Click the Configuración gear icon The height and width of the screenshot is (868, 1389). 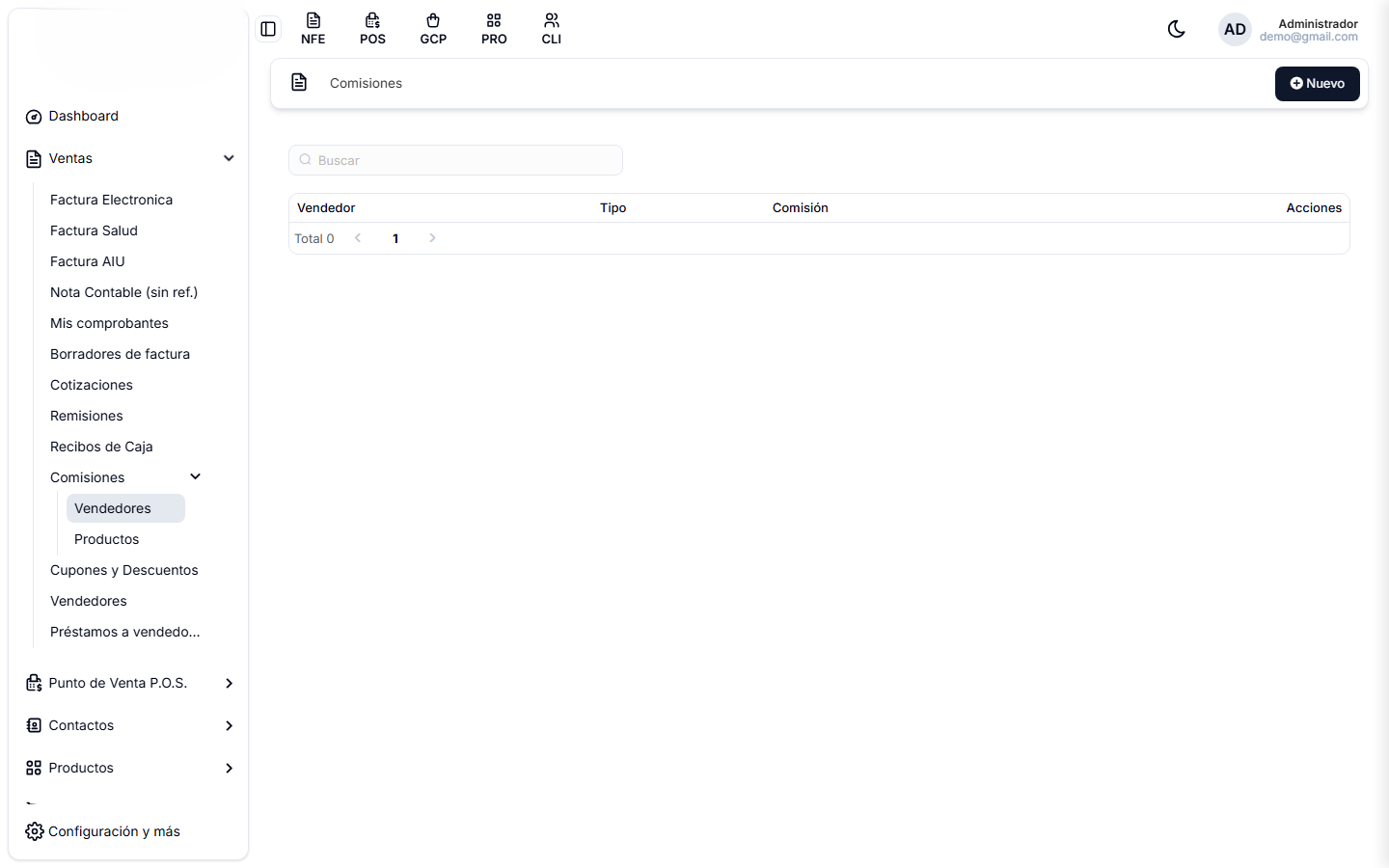[x=35, y=831]
